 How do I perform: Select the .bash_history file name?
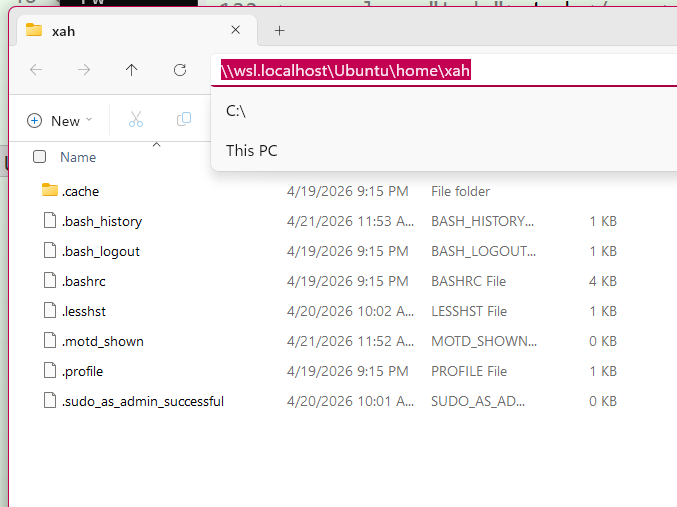[x=102, y=222]
